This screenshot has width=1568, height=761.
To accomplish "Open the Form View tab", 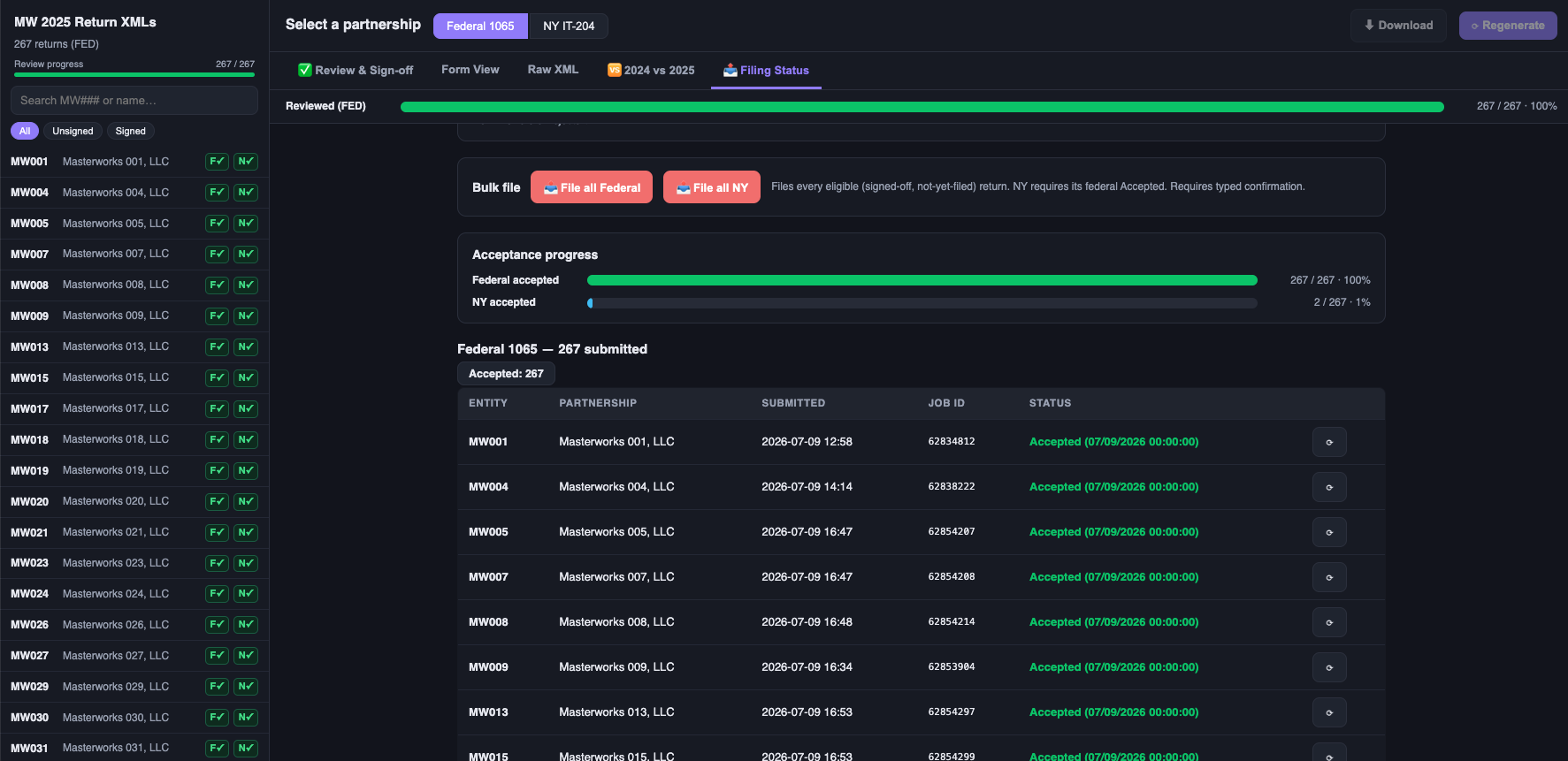I will pos(470,70).
